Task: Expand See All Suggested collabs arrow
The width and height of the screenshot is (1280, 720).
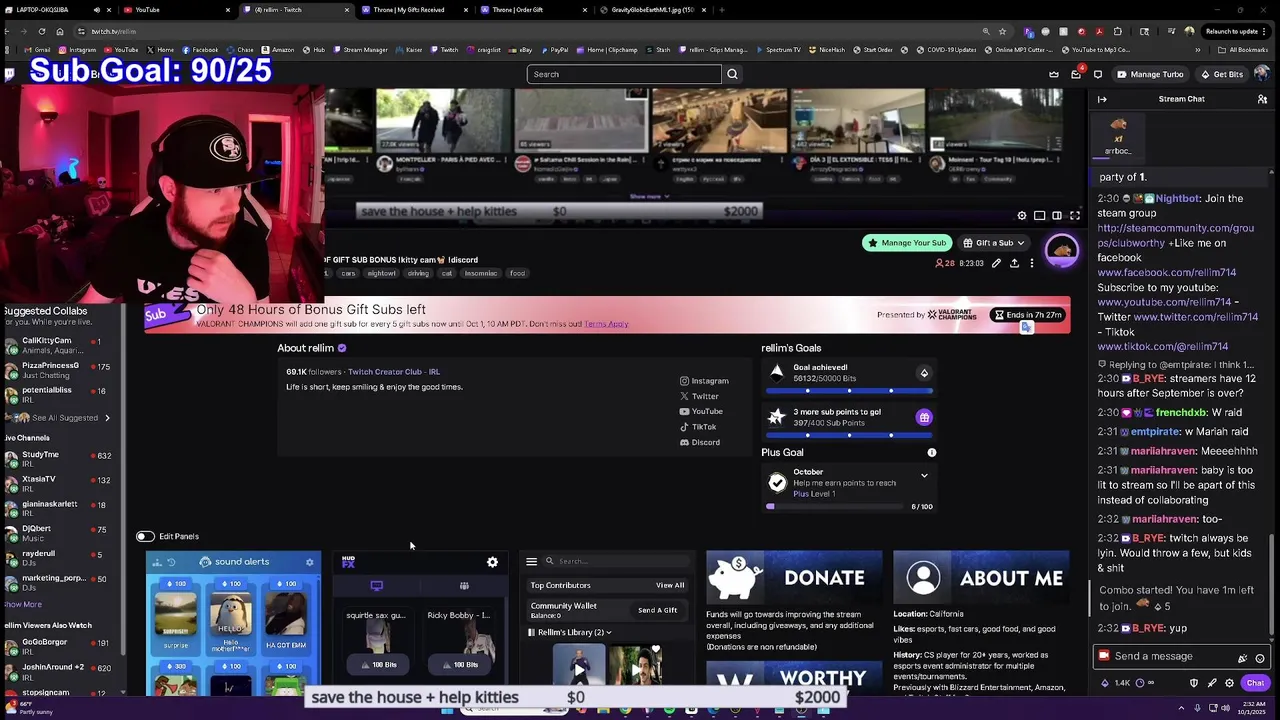Action: (107, 418)
